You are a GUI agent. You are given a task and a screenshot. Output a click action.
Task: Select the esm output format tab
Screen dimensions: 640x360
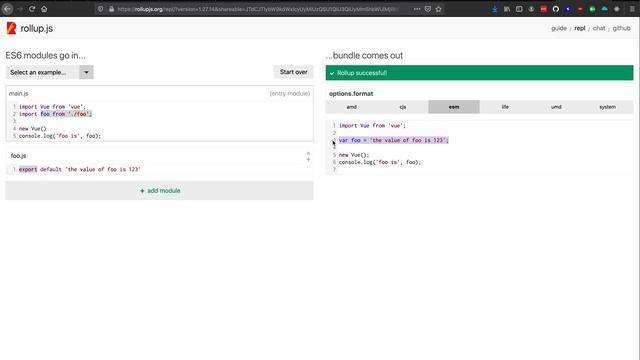coord(454,107)
